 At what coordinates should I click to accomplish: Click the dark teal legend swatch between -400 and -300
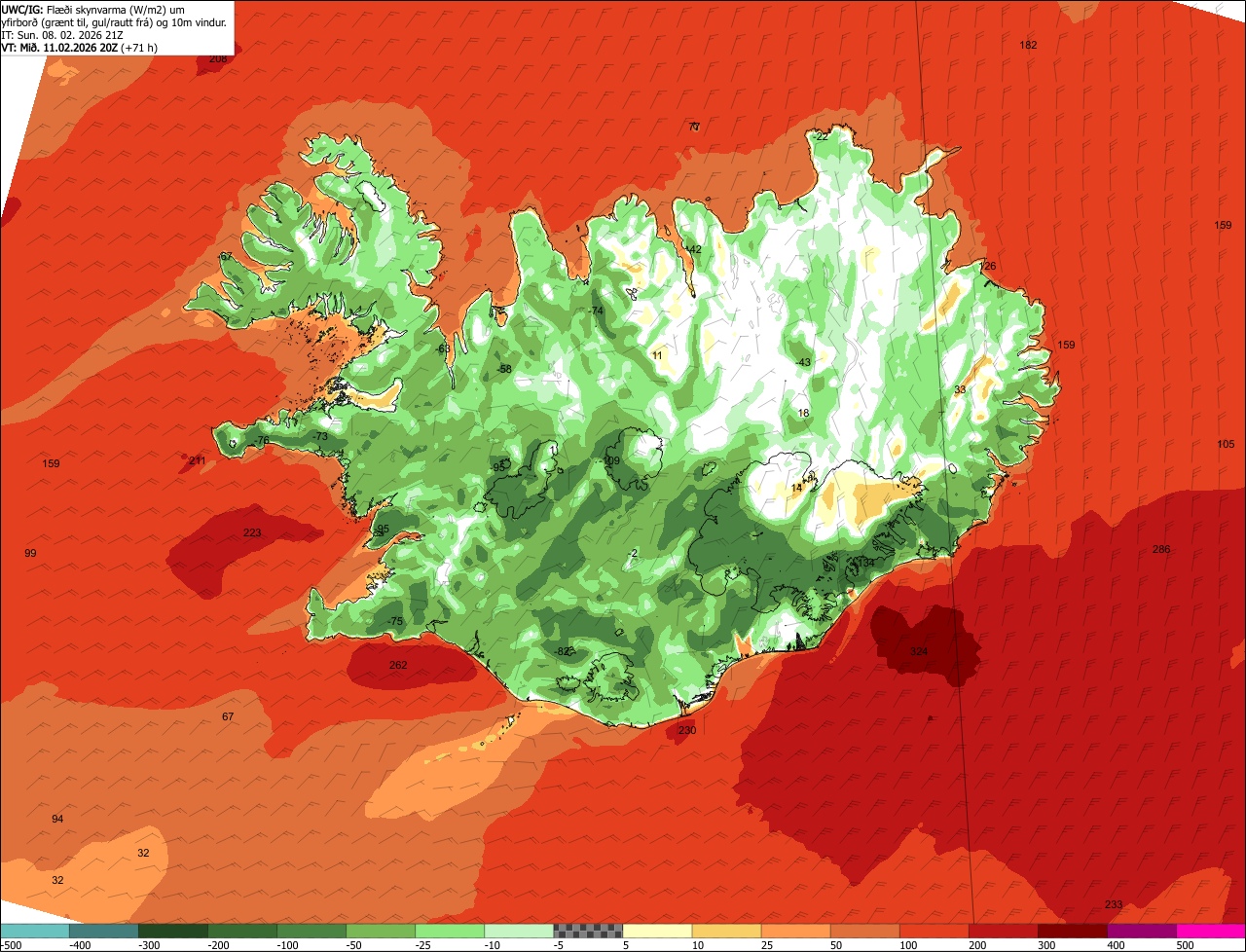click(x=104, y=931)
